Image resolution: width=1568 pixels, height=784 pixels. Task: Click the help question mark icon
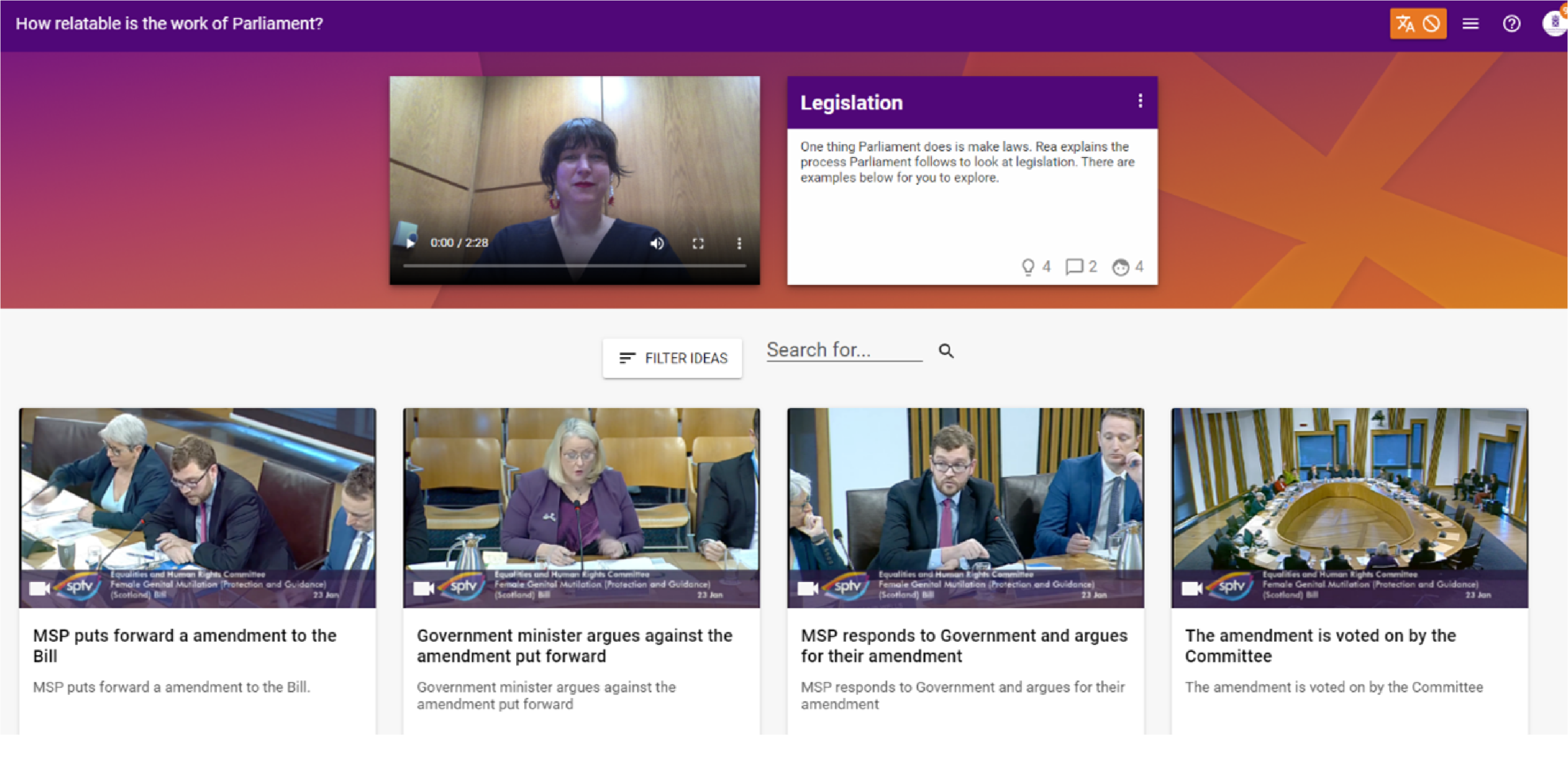coord(1512,23)
